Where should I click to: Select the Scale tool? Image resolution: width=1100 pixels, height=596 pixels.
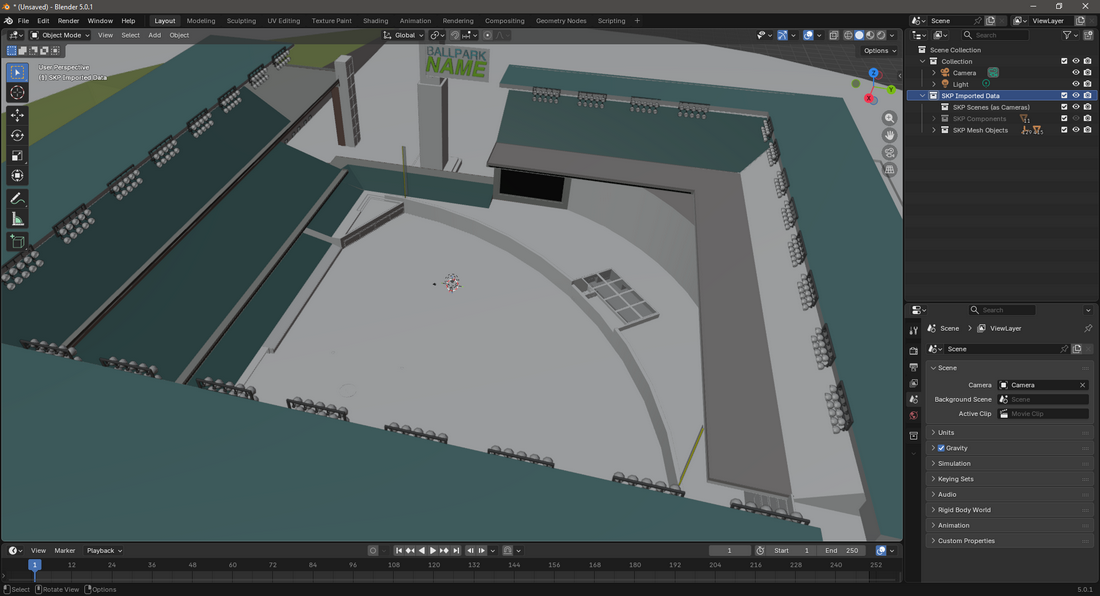(x=17, y=156)
